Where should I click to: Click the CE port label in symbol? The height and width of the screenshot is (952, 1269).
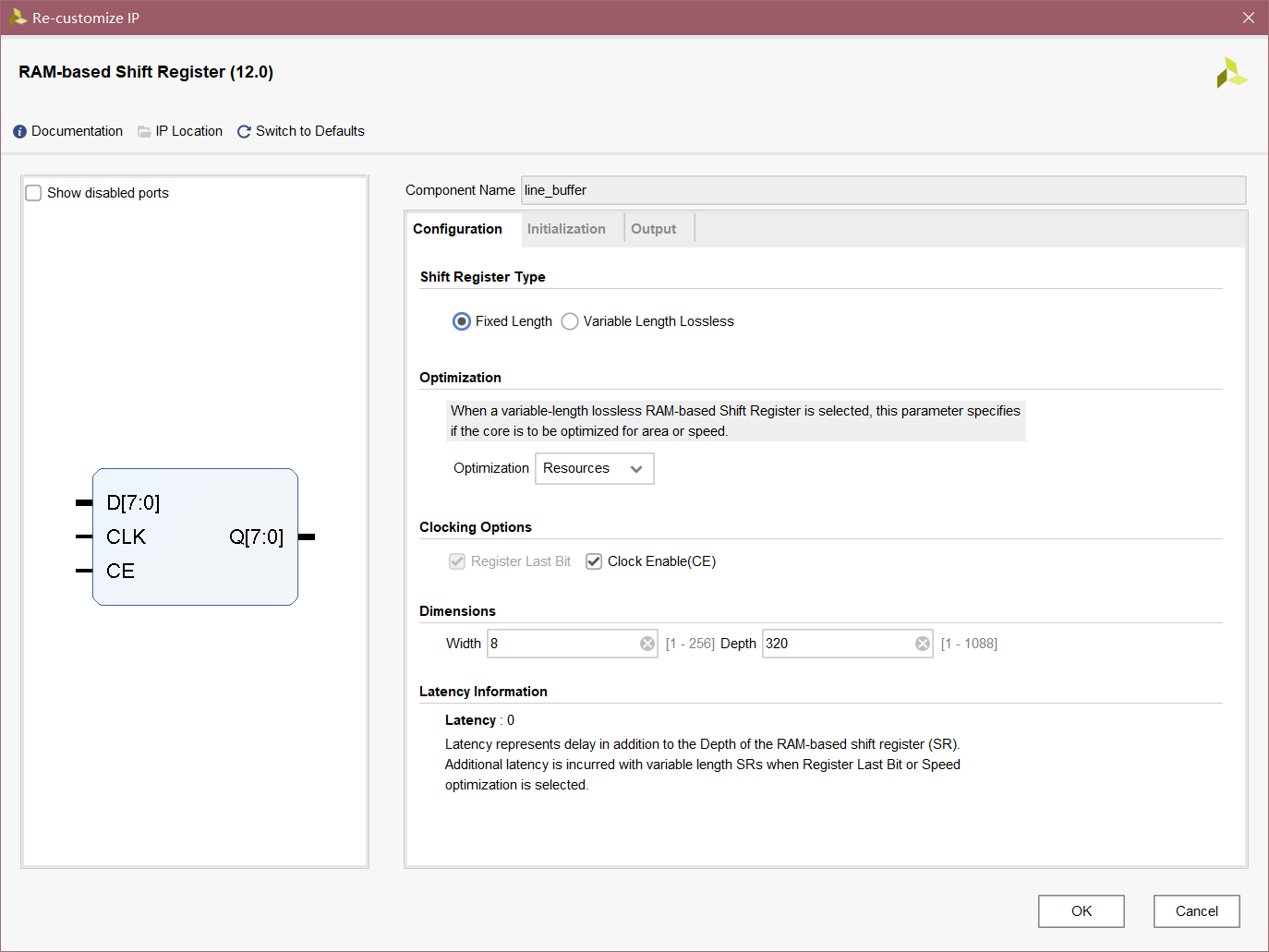click(120, 571)
